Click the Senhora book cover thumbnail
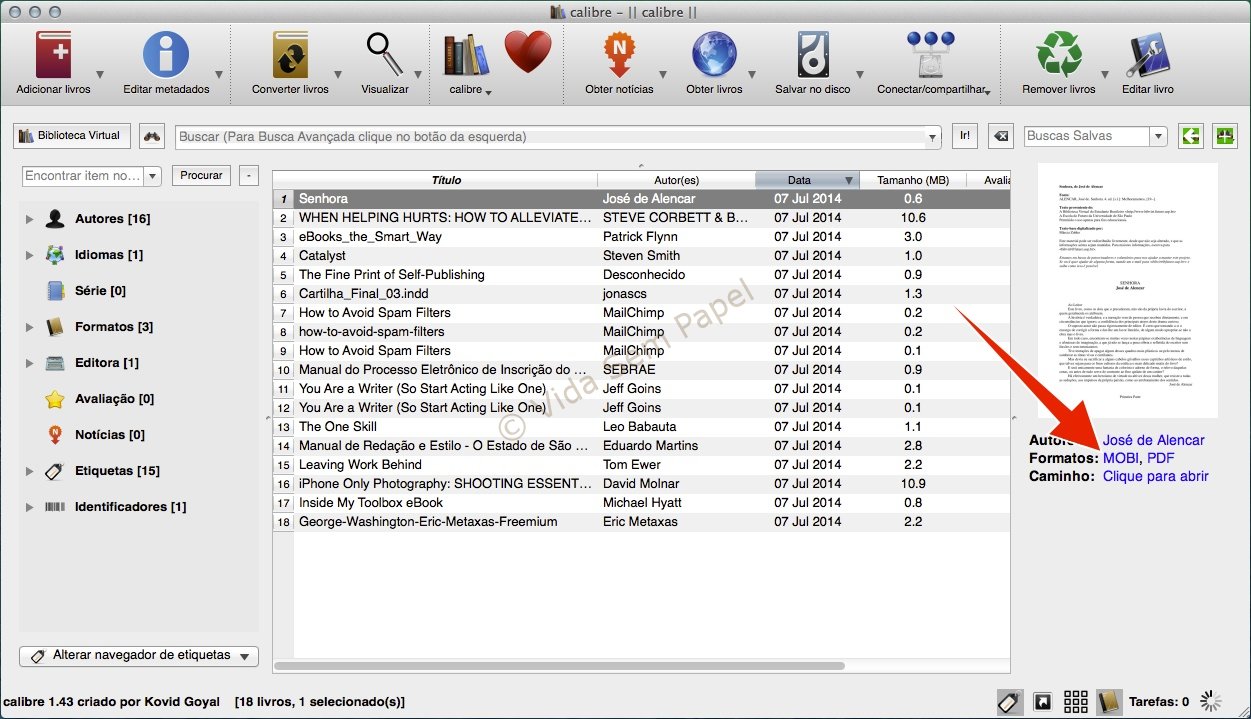1251x719 pixels. tap(1128, 291)
